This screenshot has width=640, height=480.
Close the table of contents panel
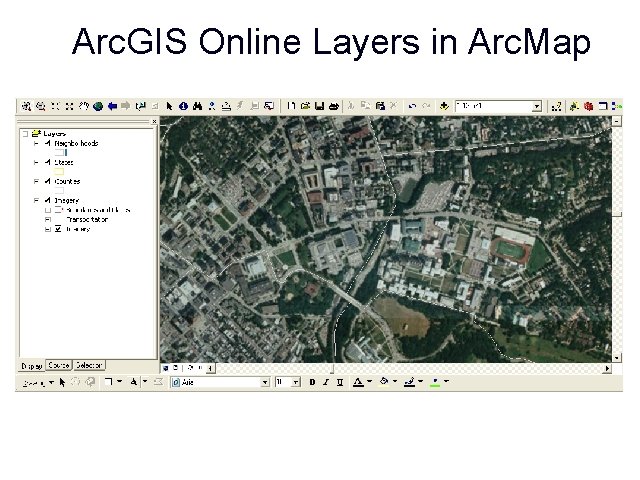coord(154,121)
